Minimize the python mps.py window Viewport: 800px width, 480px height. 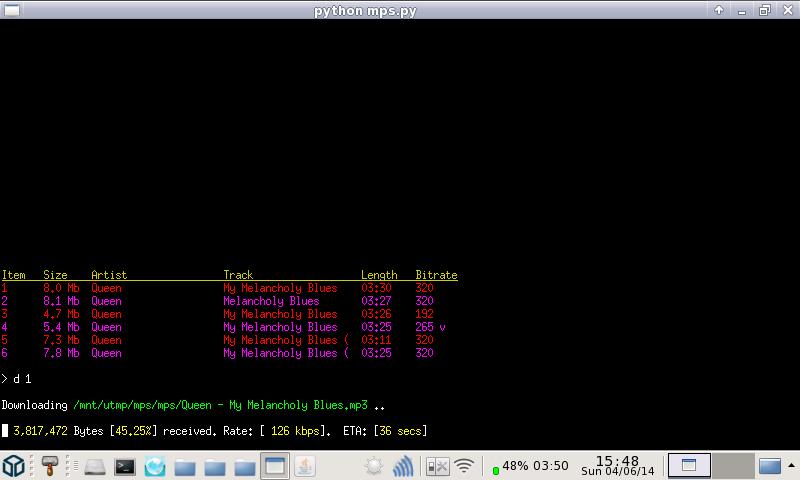pos(741,10)
